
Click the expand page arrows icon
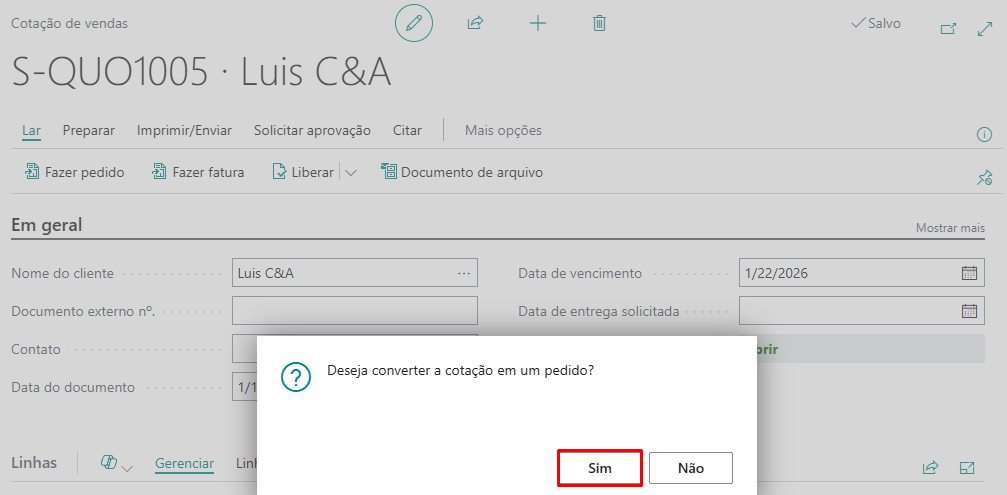point(984,29)
